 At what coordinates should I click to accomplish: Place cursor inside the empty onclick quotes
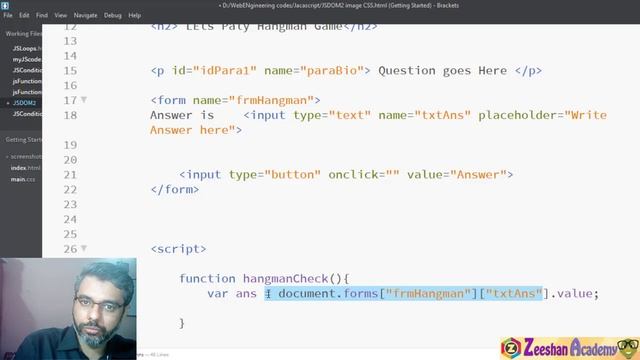pos(392,174)
